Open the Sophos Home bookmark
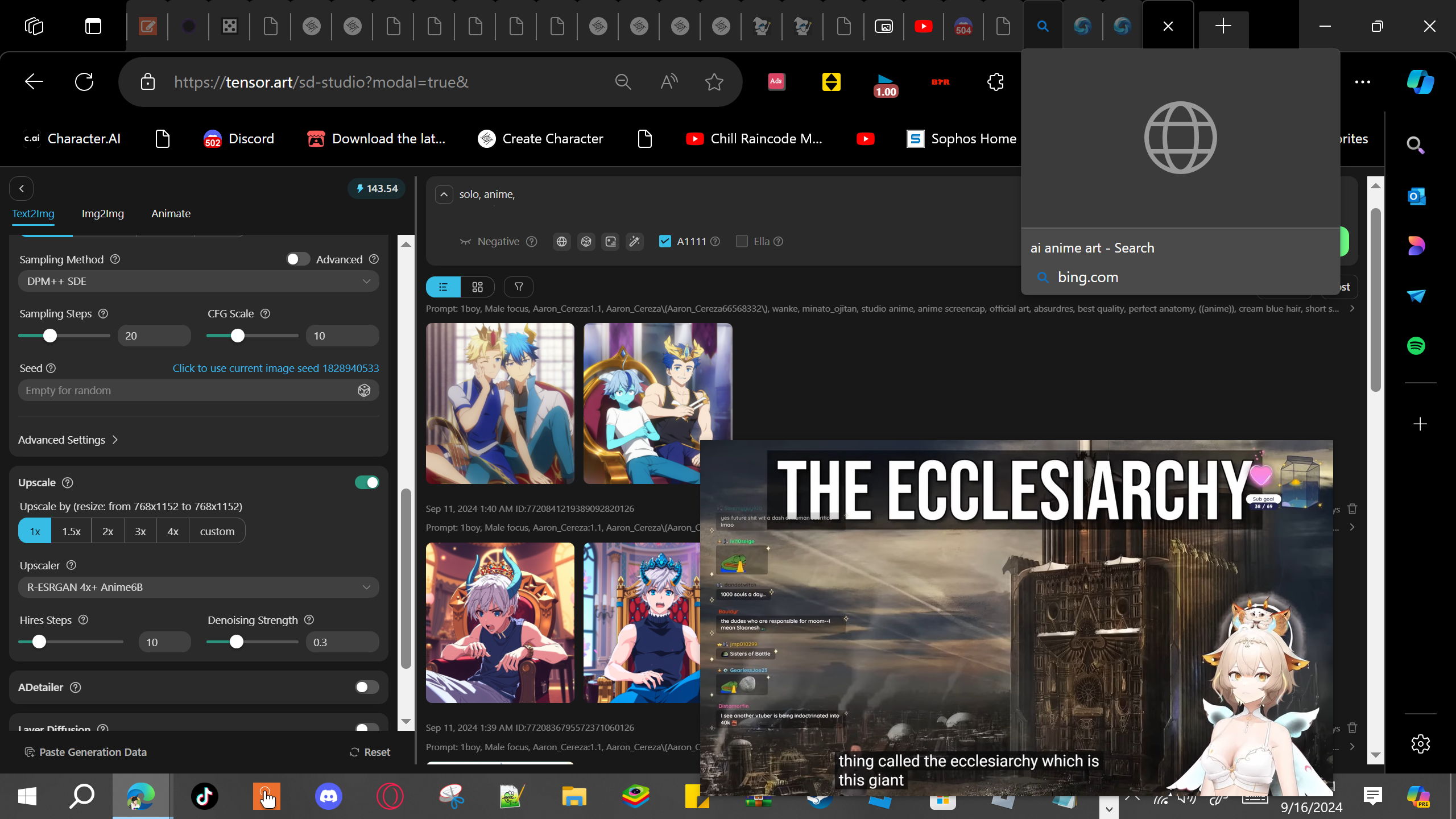This screenshot has height=819, width=1456. click(961, 139)
